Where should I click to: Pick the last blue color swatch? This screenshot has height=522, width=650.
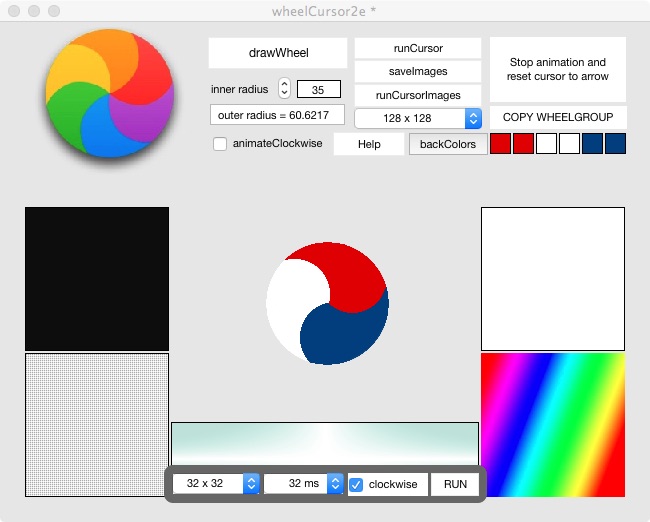pos(615,144)
